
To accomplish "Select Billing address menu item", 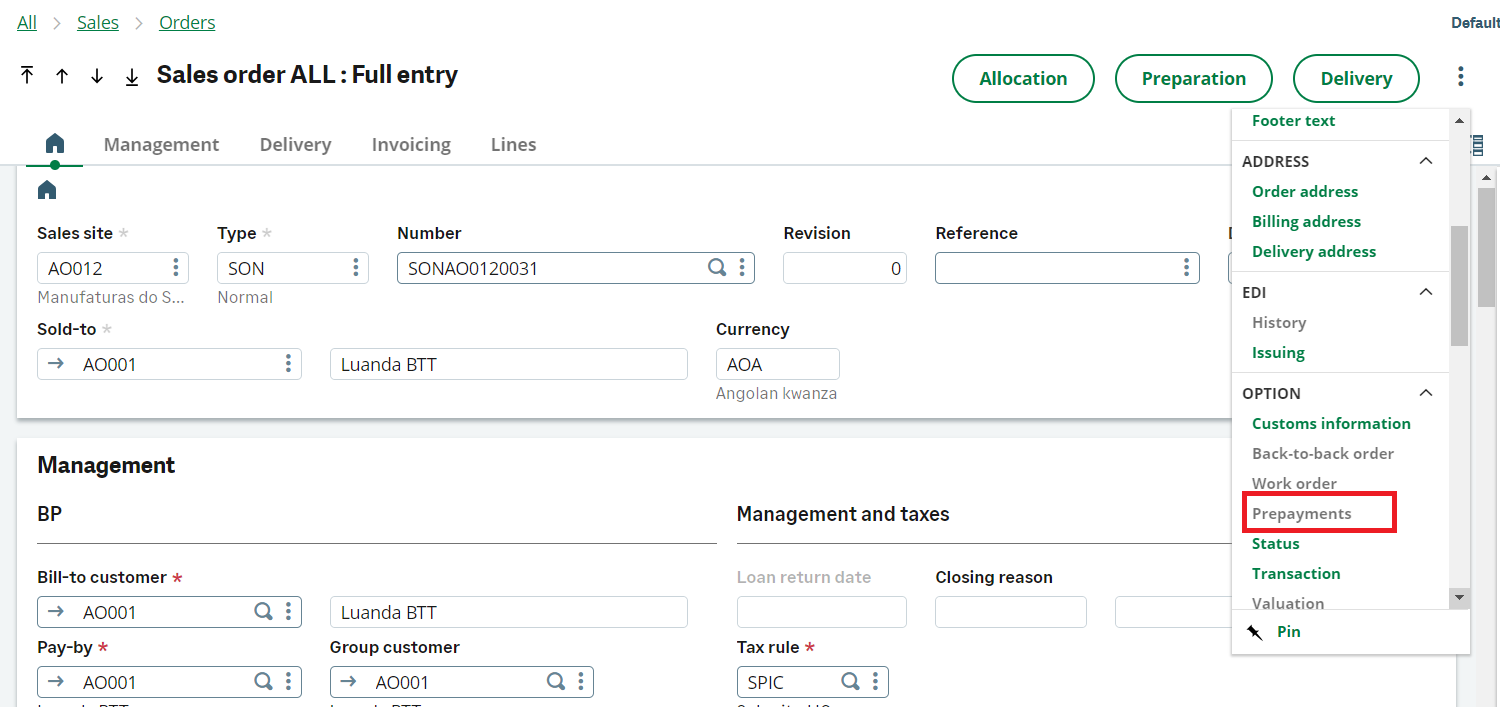I will (x=1306, y=221).
